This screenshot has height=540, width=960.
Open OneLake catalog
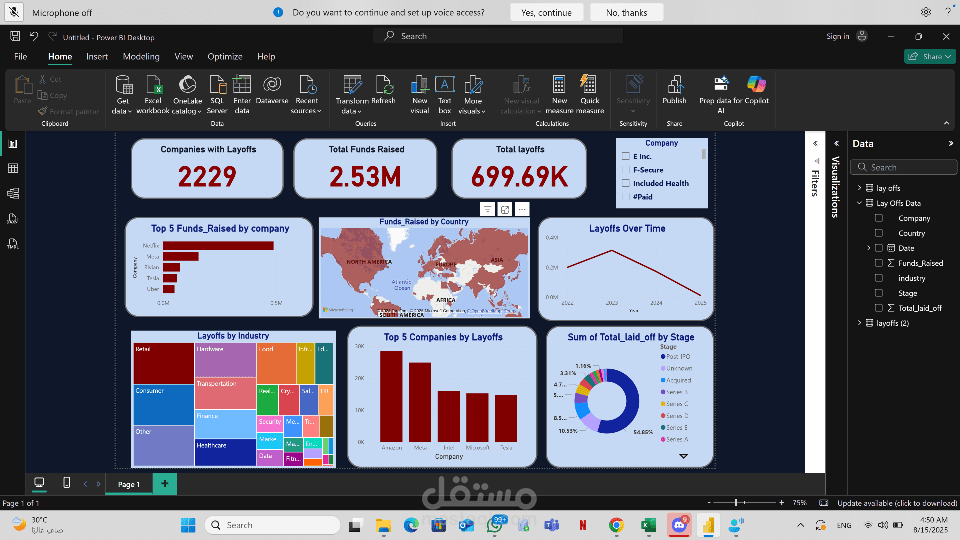187,94
